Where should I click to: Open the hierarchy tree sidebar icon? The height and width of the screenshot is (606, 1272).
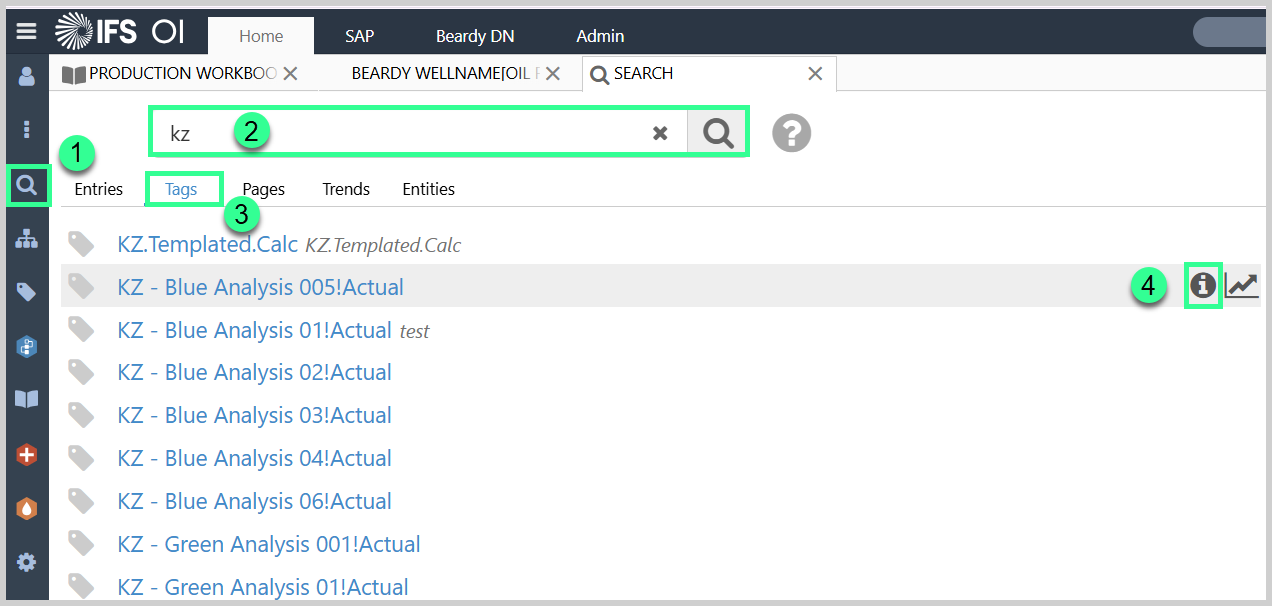[x=27, y=239]
